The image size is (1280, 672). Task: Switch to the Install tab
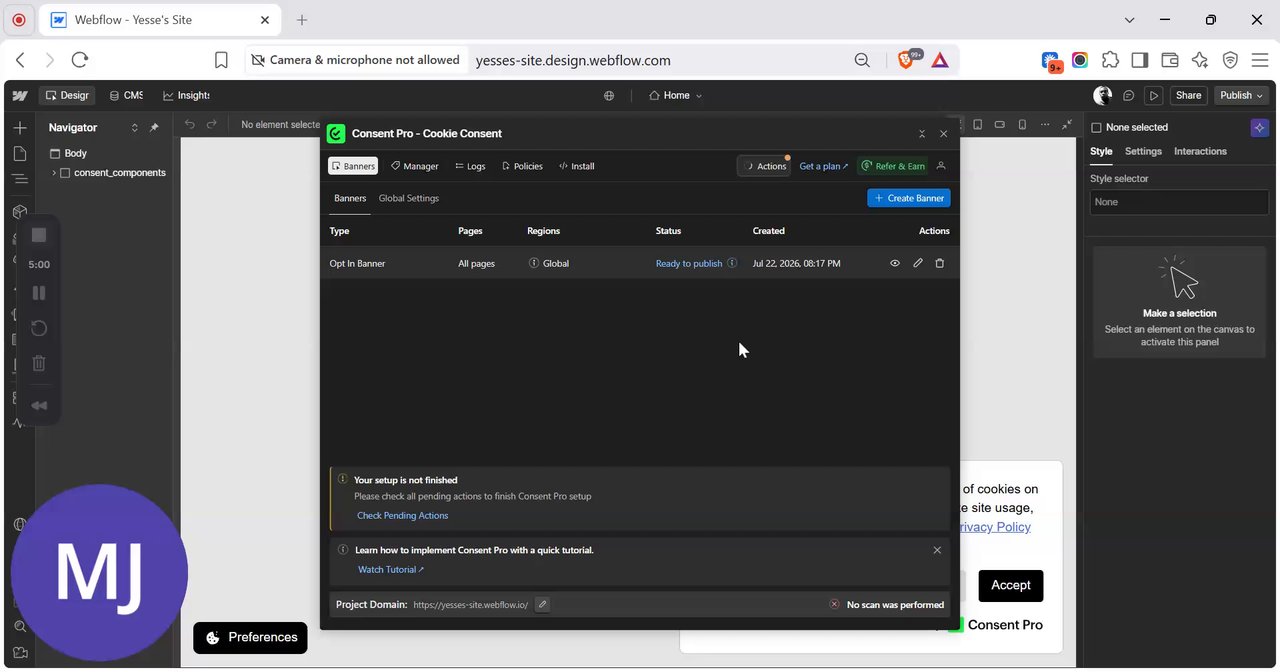coord(577,166)
